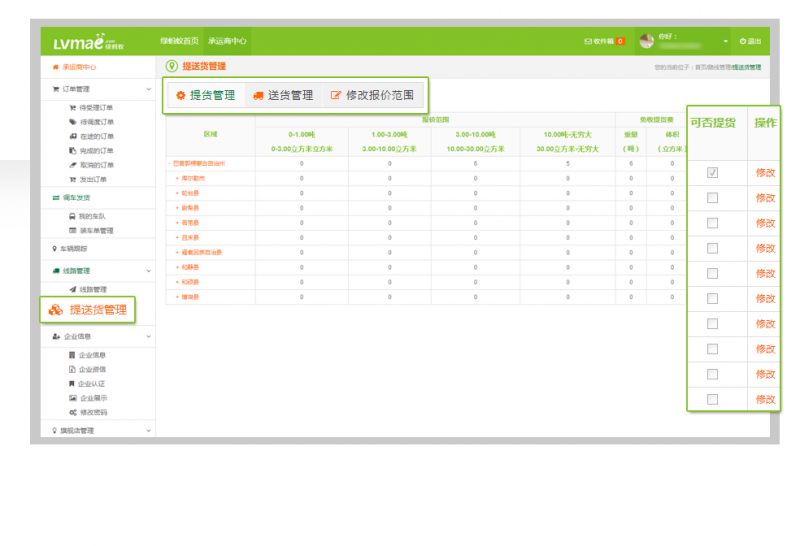Switch to the 送货管理 tab
Screen dimensions: 800x546
(283, 95)
